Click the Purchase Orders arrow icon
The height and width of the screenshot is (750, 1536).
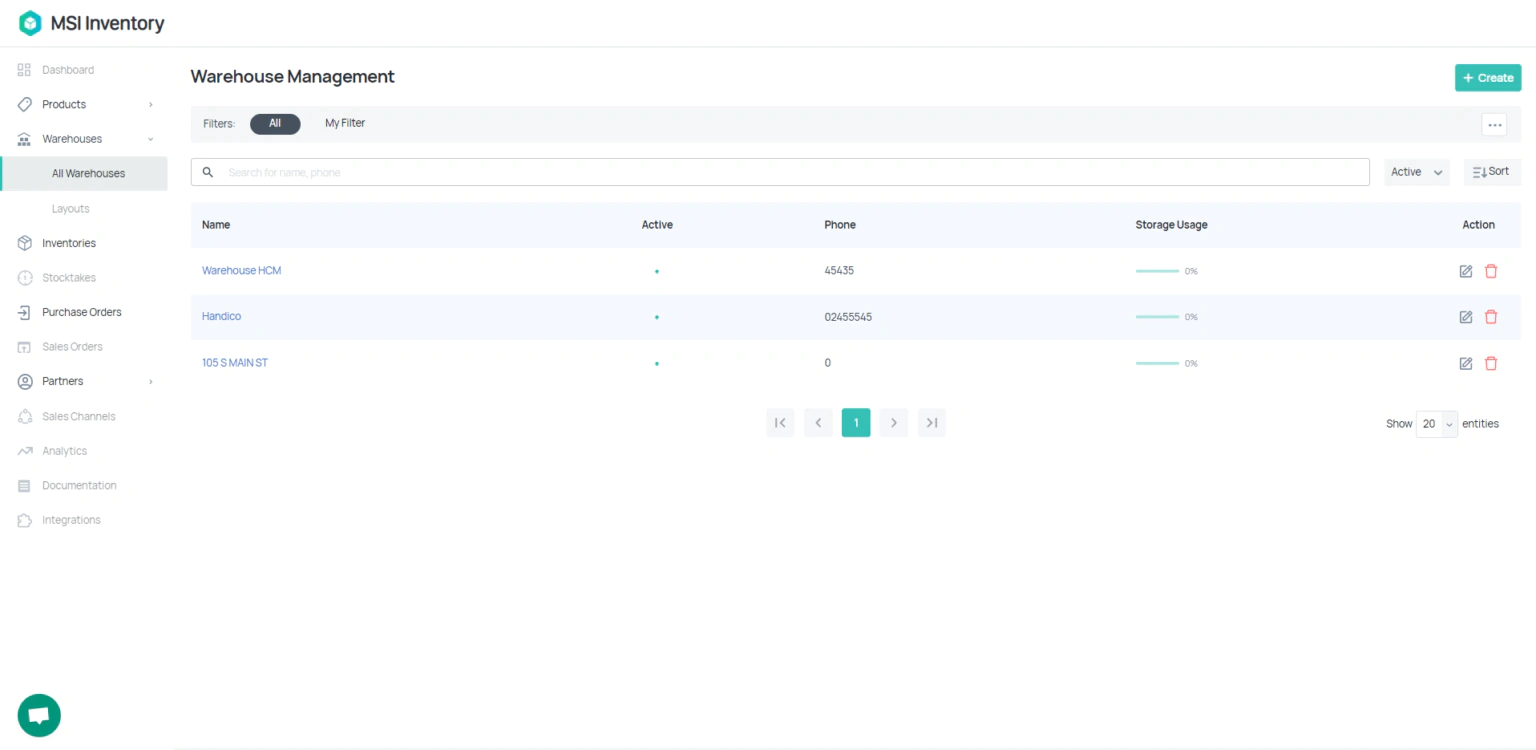click(x=25, y=312)
